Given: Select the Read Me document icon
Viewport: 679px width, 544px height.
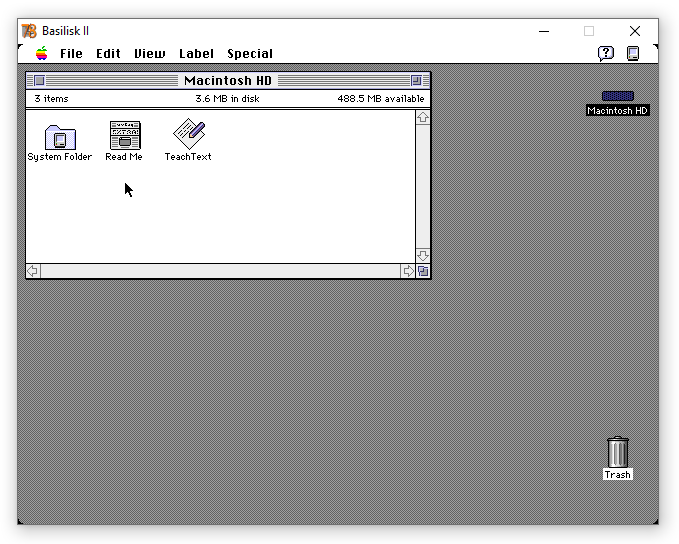Looking at the screenshot, I should [x=125, y=135].
